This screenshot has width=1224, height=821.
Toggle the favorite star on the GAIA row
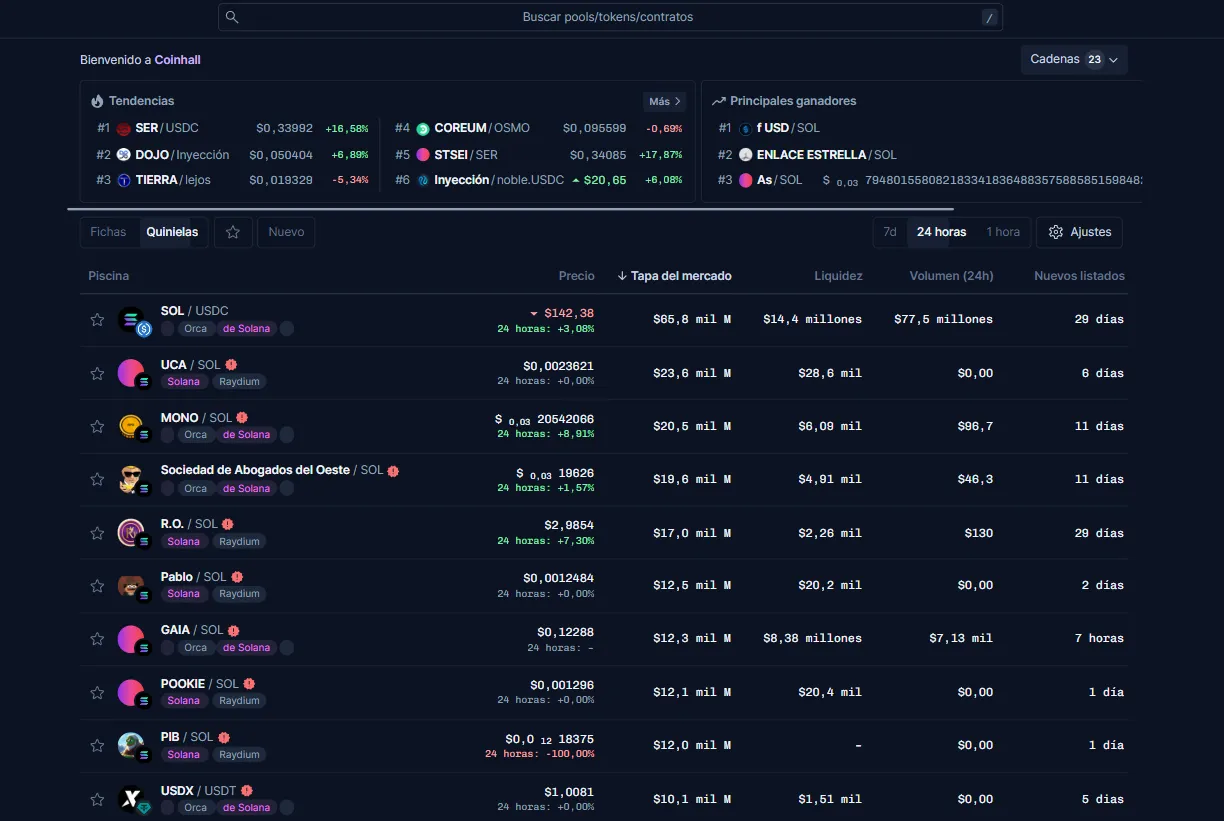coord(97,638)
